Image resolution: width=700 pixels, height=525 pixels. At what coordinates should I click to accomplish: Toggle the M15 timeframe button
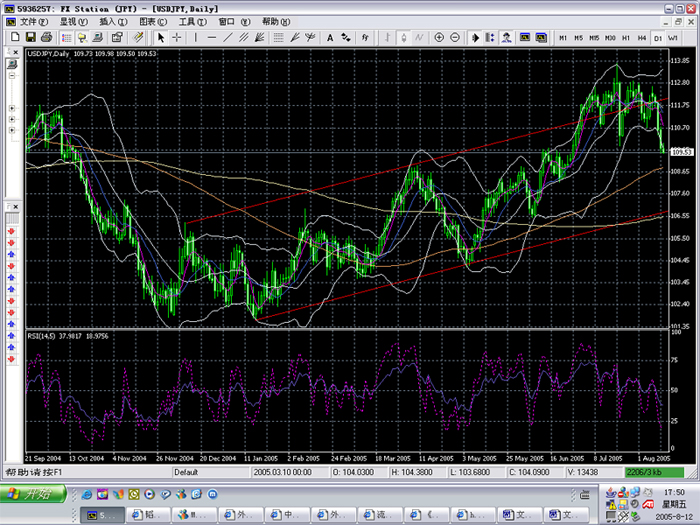(x=594, y=38)
